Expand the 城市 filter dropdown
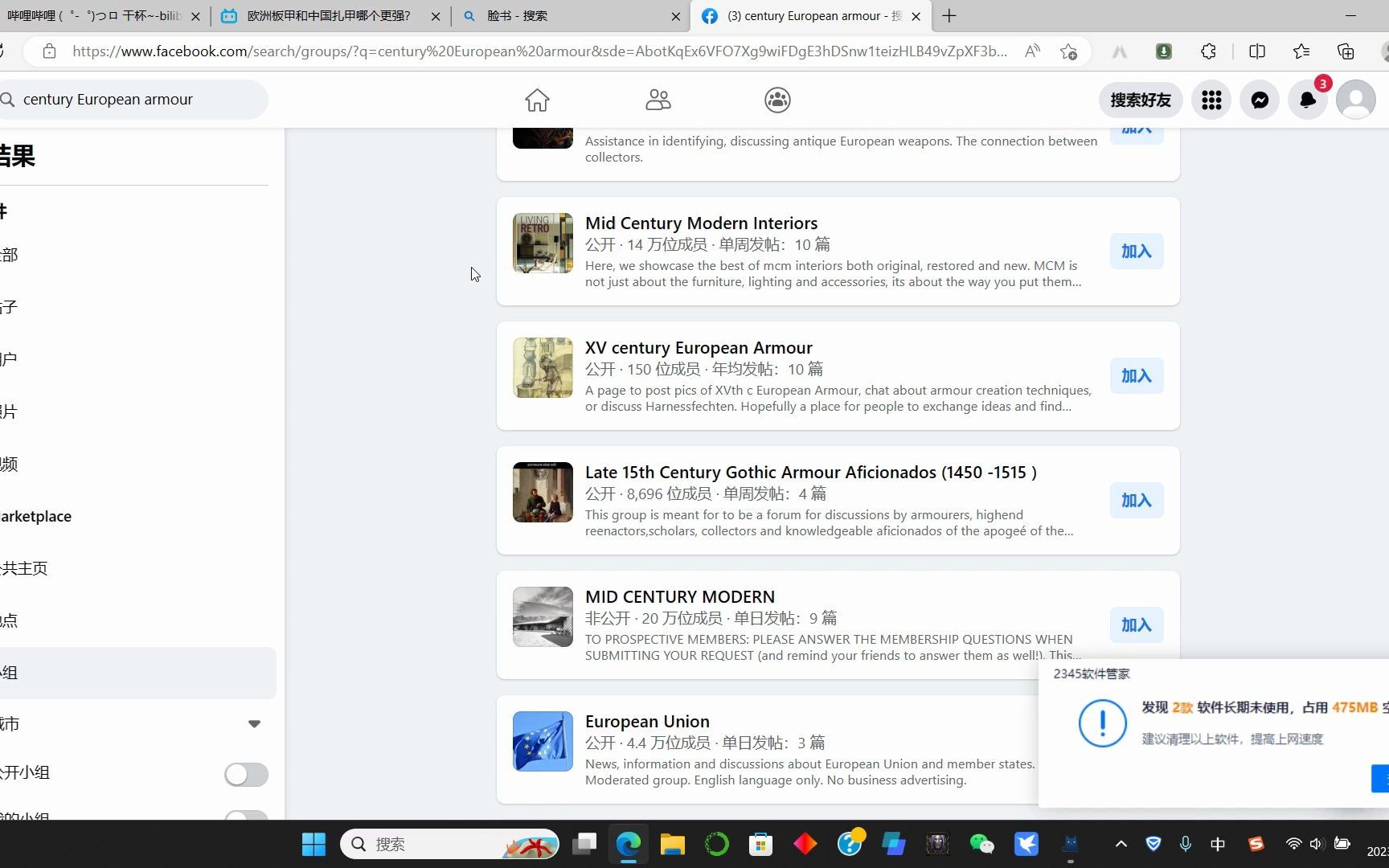The image size is (1389, 868). tap(254, 723)
